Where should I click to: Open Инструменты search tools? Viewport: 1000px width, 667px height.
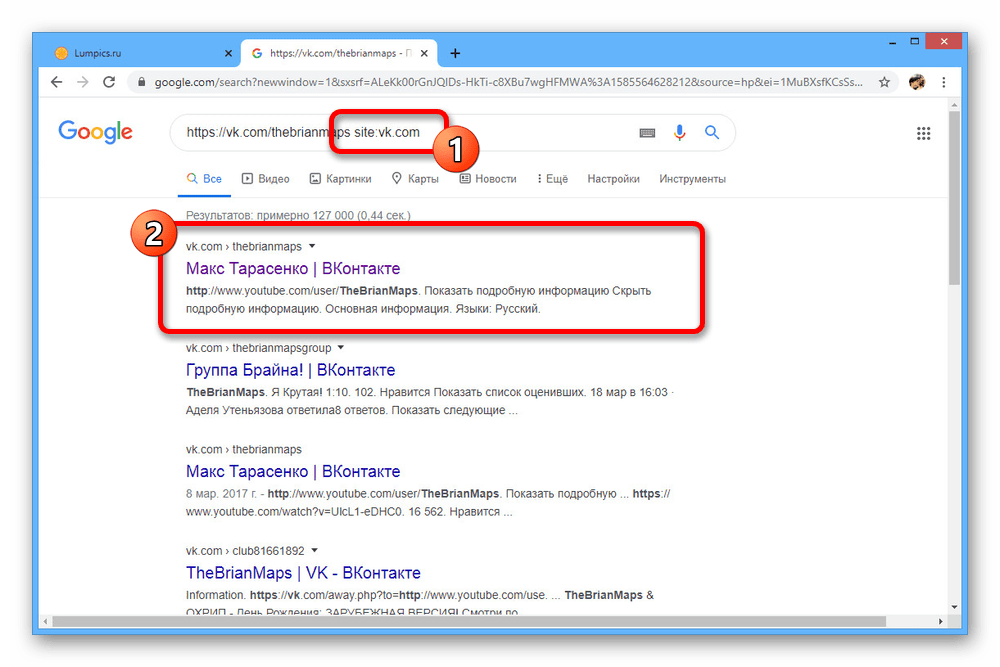[x=693, y=179]
